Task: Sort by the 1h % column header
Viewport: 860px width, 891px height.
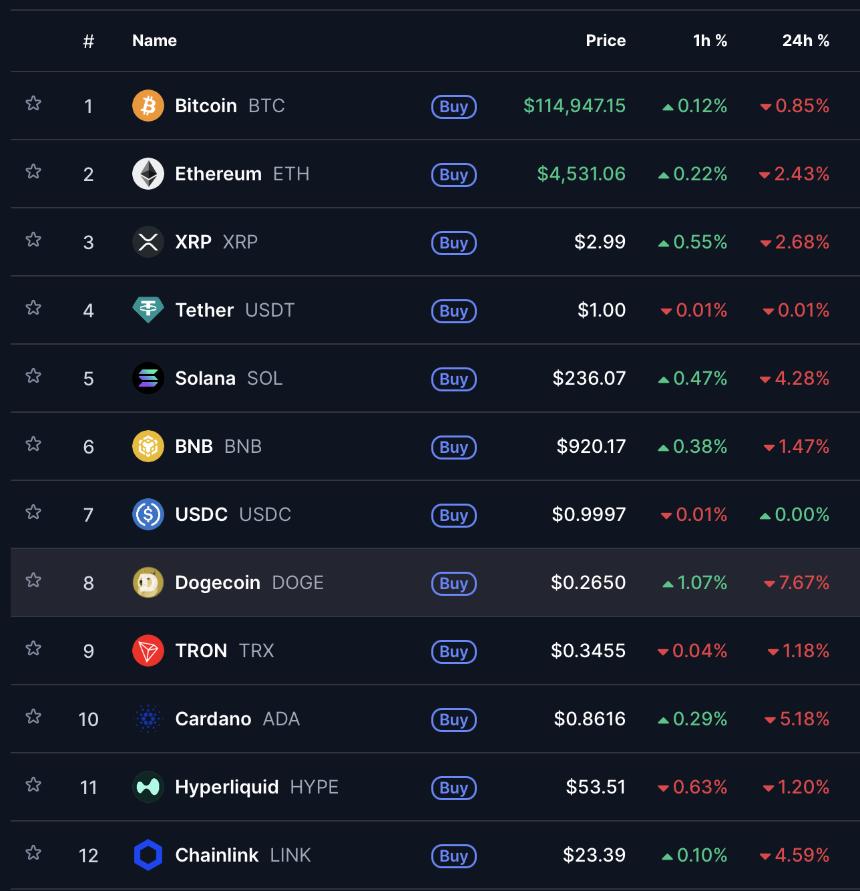Action: (x=710, y=40)
